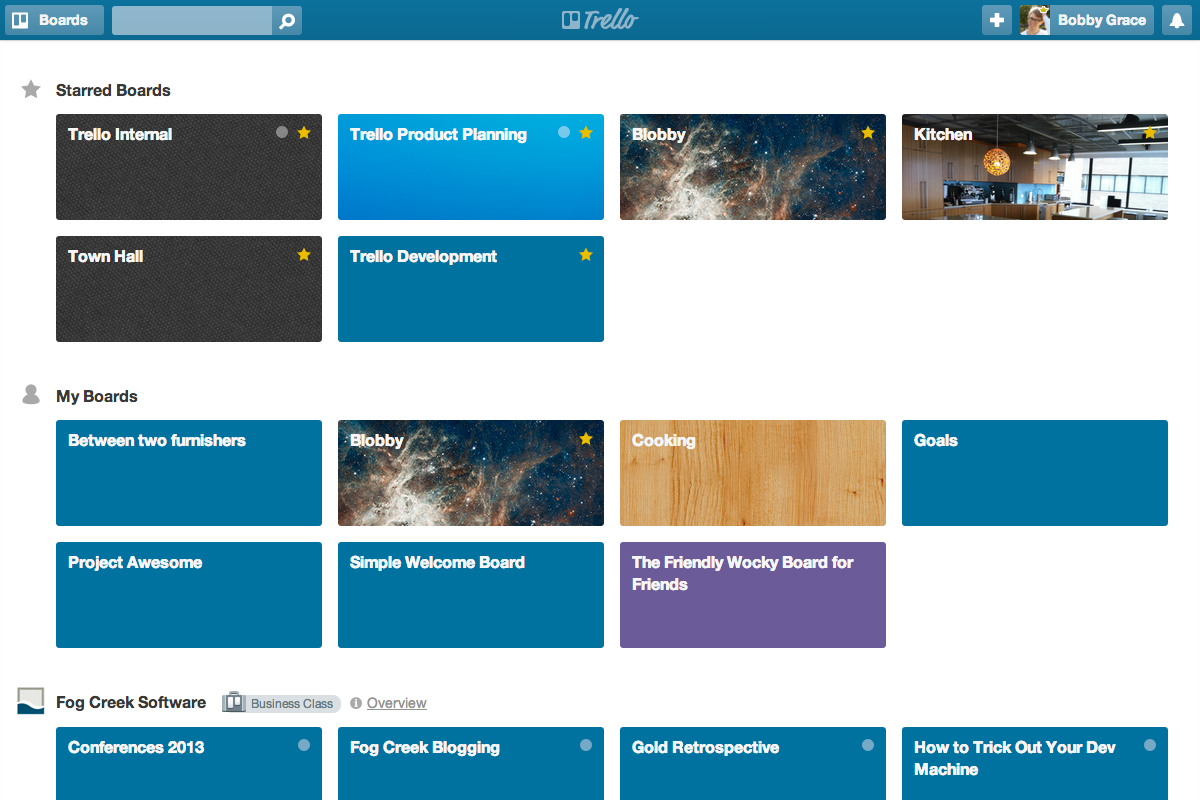
Task: Click the info icon beside Overview
Action: pos(356,703)
